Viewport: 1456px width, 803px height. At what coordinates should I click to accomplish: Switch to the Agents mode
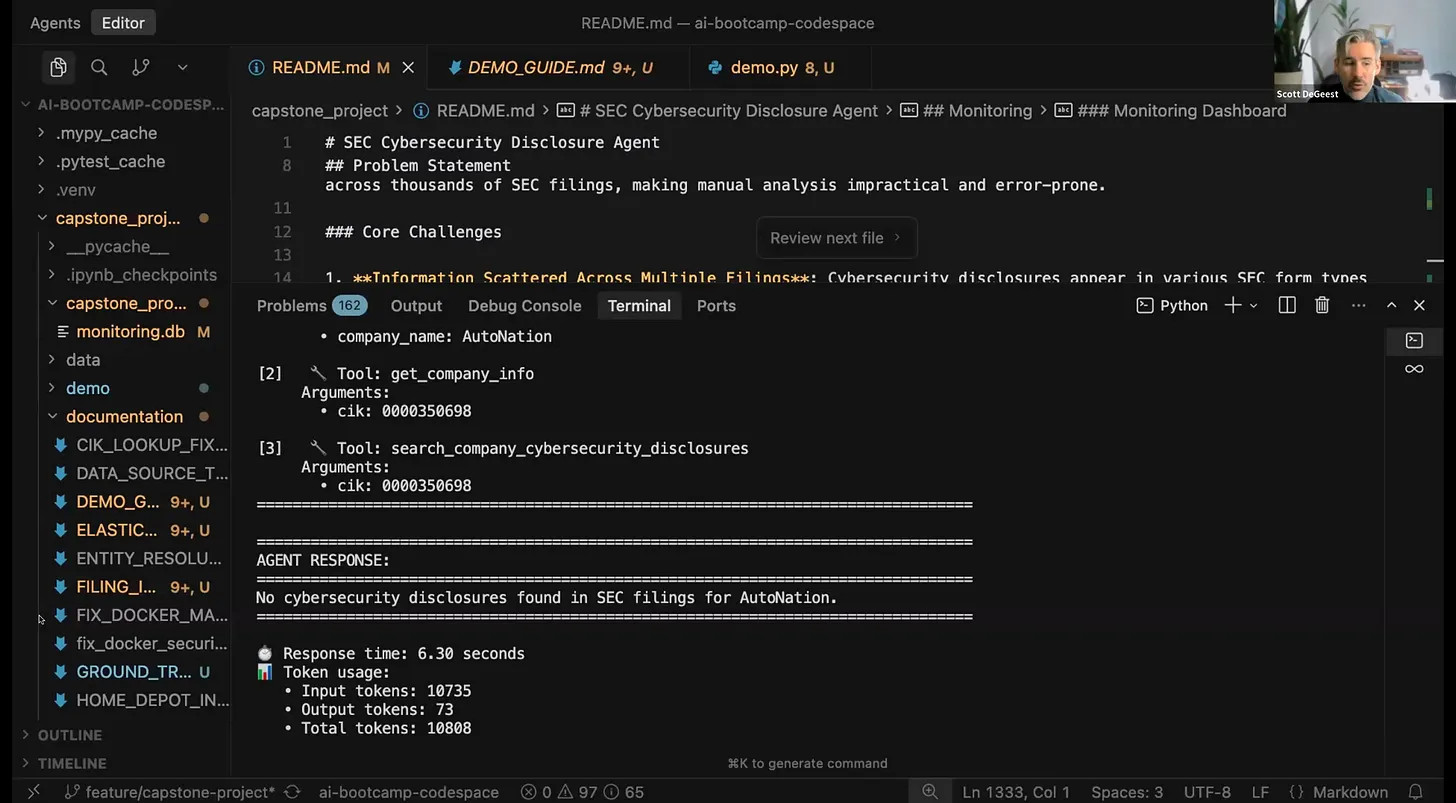[x=55, y=22]
